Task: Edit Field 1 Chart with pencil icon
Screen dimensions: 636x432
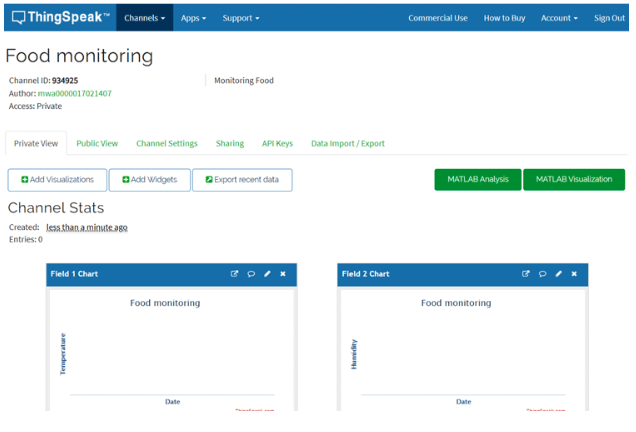Action: [267, 274]
